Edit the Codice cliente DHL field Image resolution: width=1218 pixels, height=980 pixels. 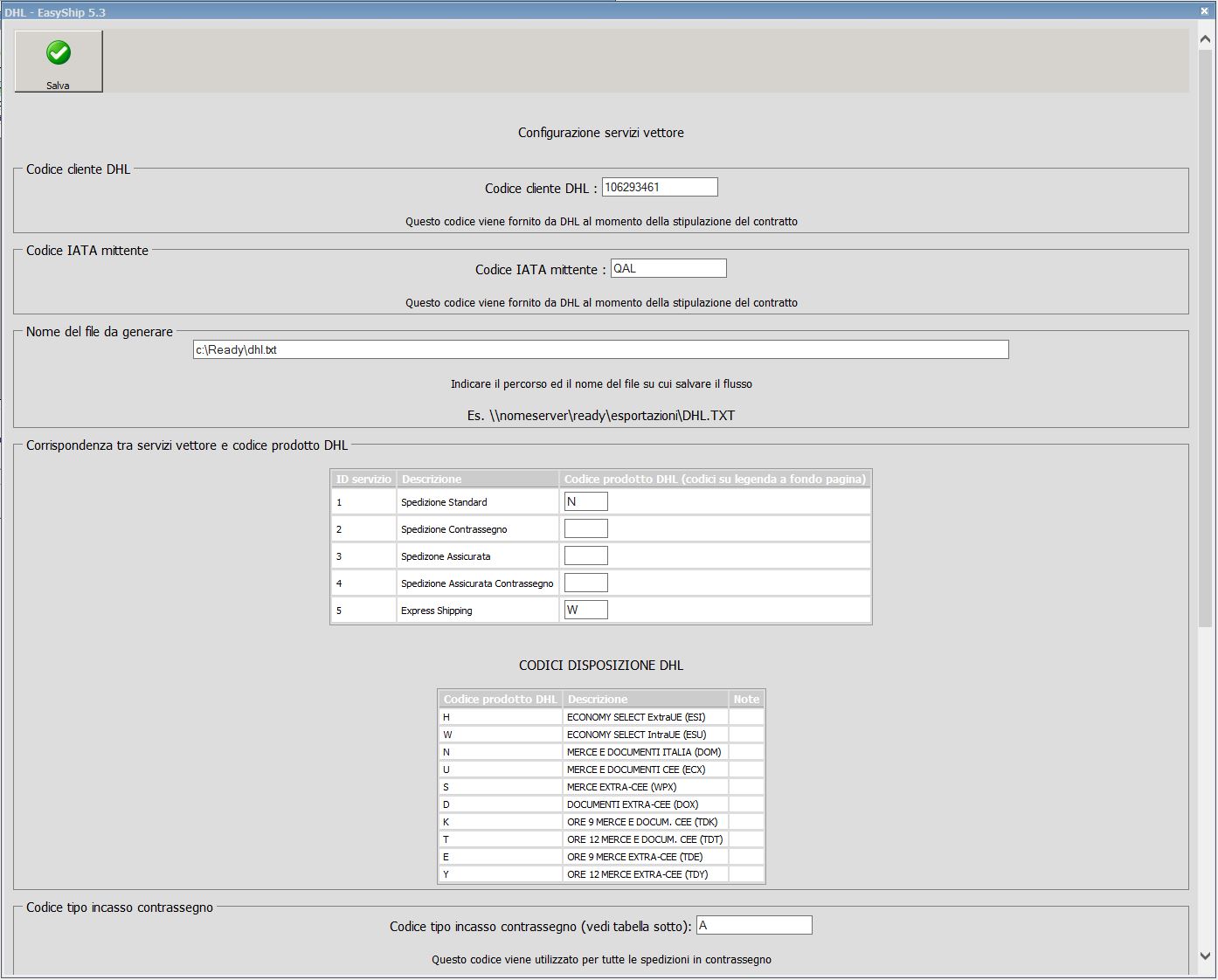point(660,187)
